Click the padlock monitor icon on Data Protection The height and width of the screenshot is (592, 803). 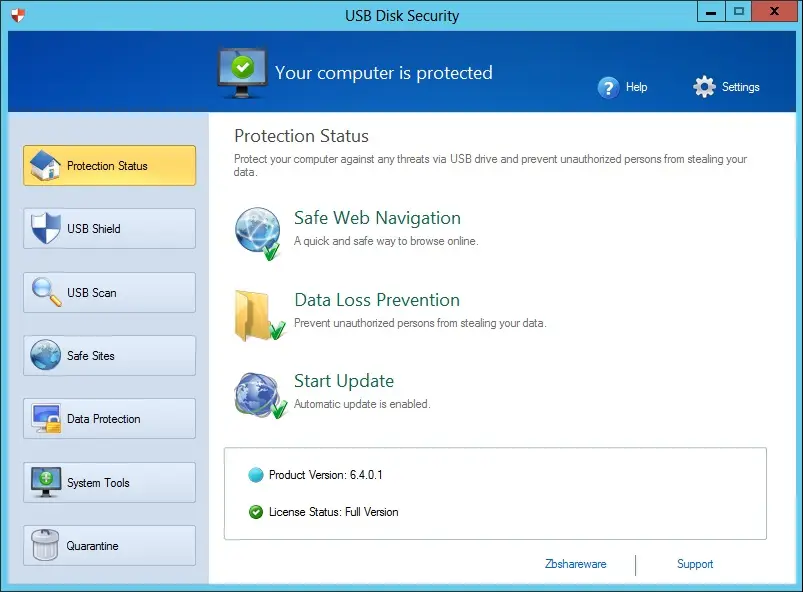click(x=46, y=418)
